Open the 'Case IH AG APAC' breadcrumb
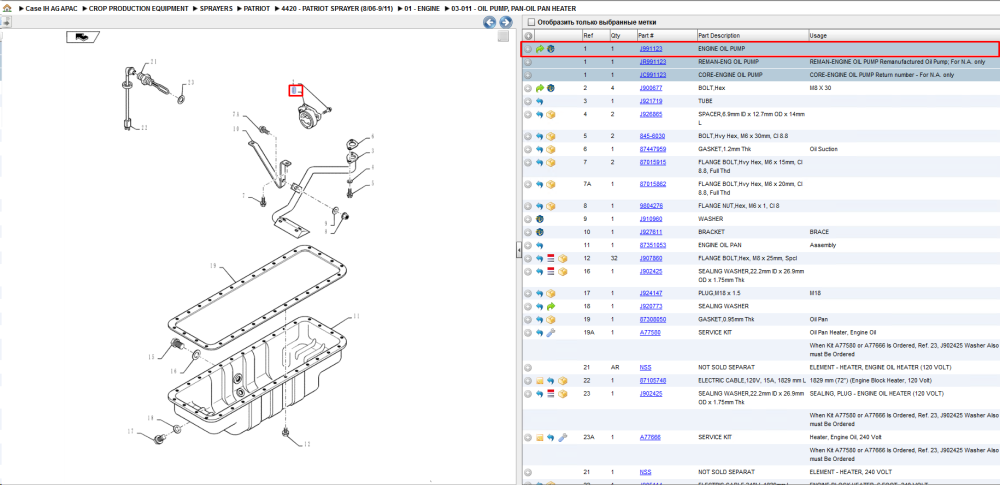 point(54,9)
